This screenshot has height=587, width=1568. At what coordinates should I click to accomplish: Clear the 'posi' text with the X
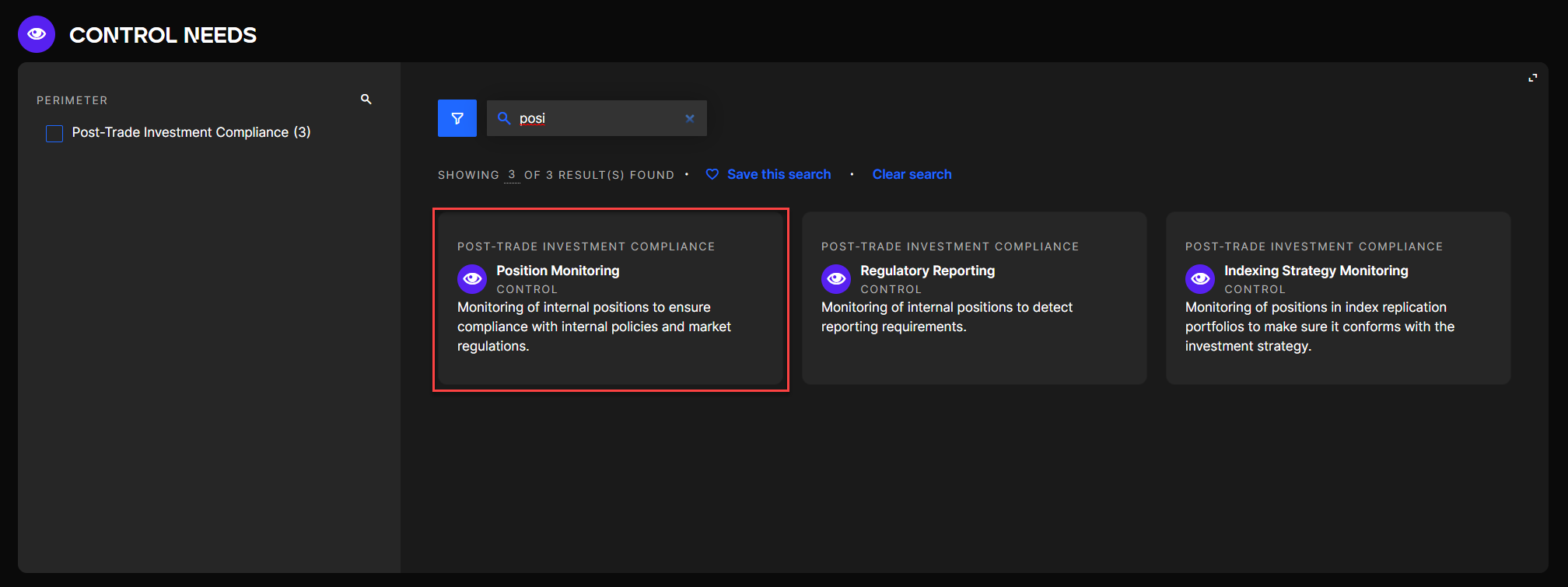click(x=689, y=118)
